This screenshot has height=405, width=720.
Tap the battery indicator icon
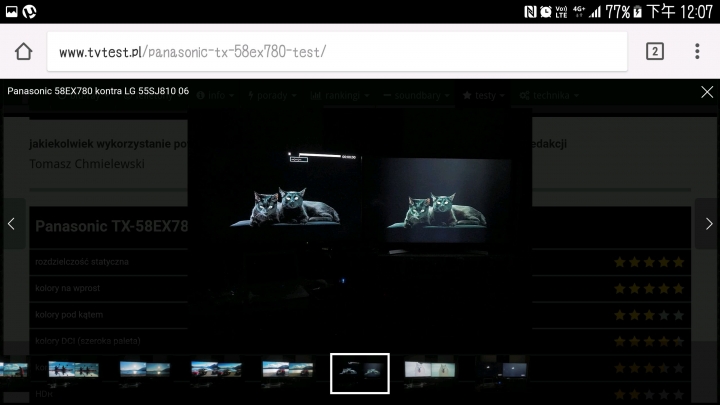pos(637,11)
